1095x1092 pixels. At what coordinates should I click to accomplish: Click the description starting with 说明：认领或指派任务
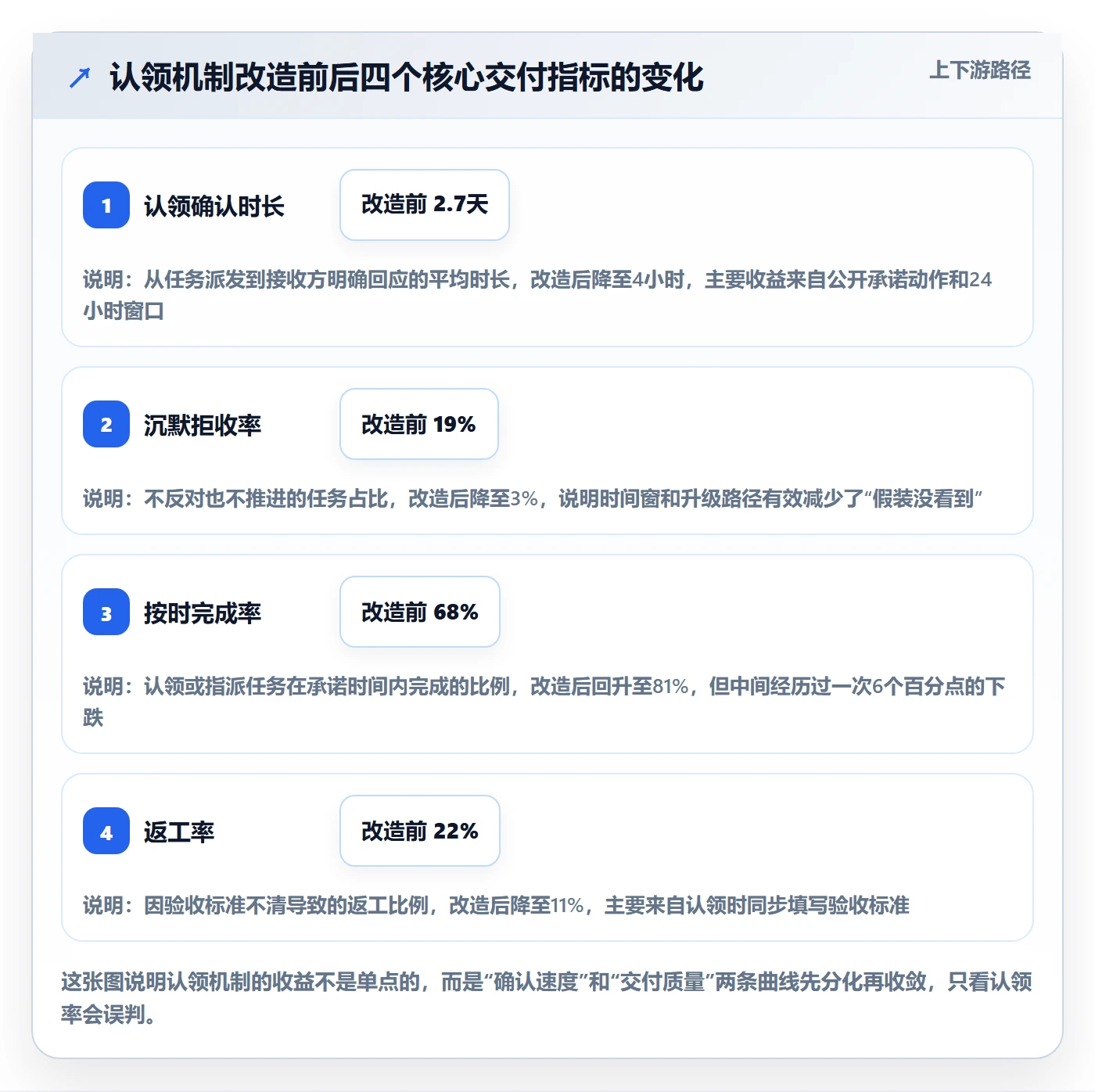[x=544, y=702]
